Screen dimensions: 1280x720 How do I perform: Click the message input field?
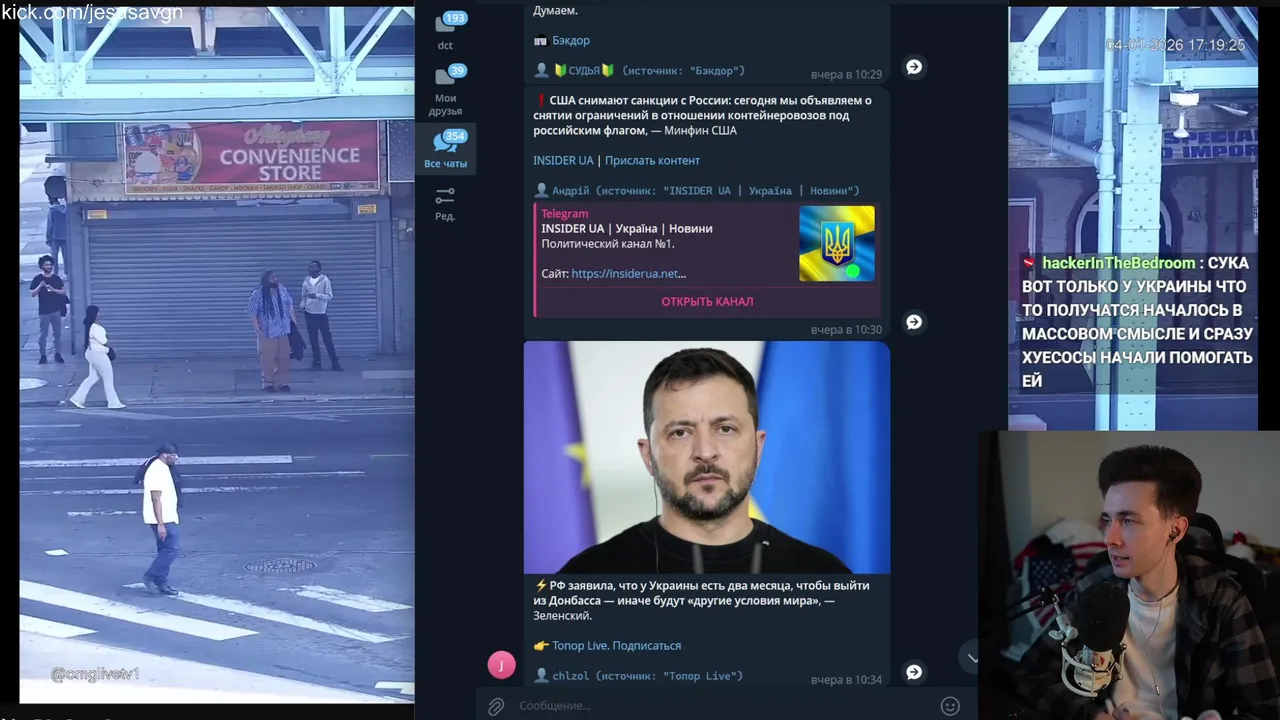[x=725, y=706]
